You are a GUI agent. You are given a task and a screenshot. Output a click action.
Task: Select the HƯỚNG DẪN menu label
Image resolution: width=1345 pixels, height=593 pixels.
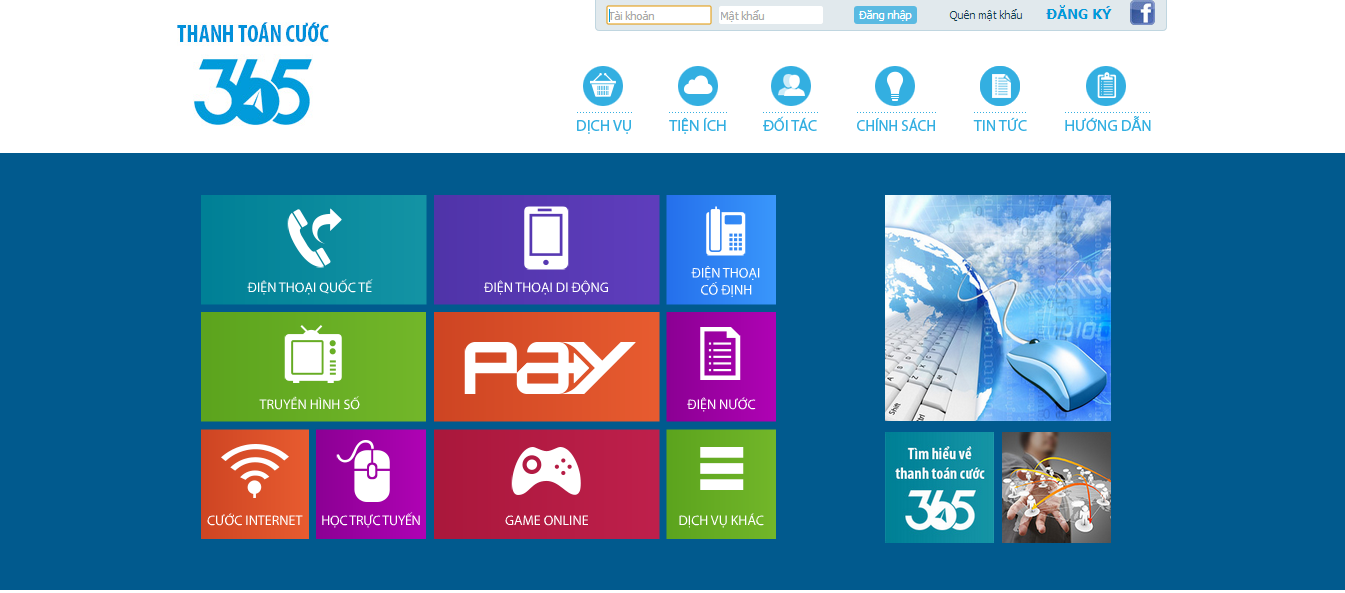tap(1108, 126)
